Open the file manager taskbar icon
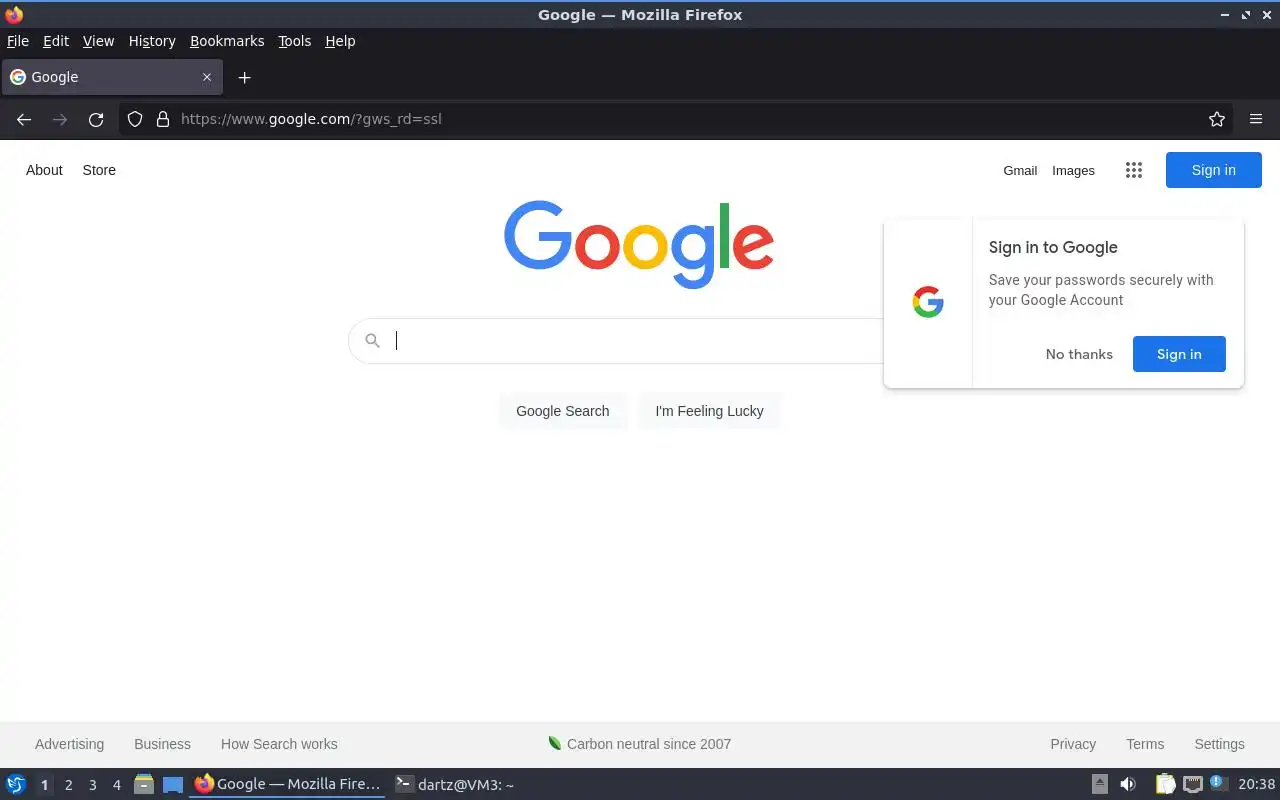1280x800 pixels. pos(144,784)
